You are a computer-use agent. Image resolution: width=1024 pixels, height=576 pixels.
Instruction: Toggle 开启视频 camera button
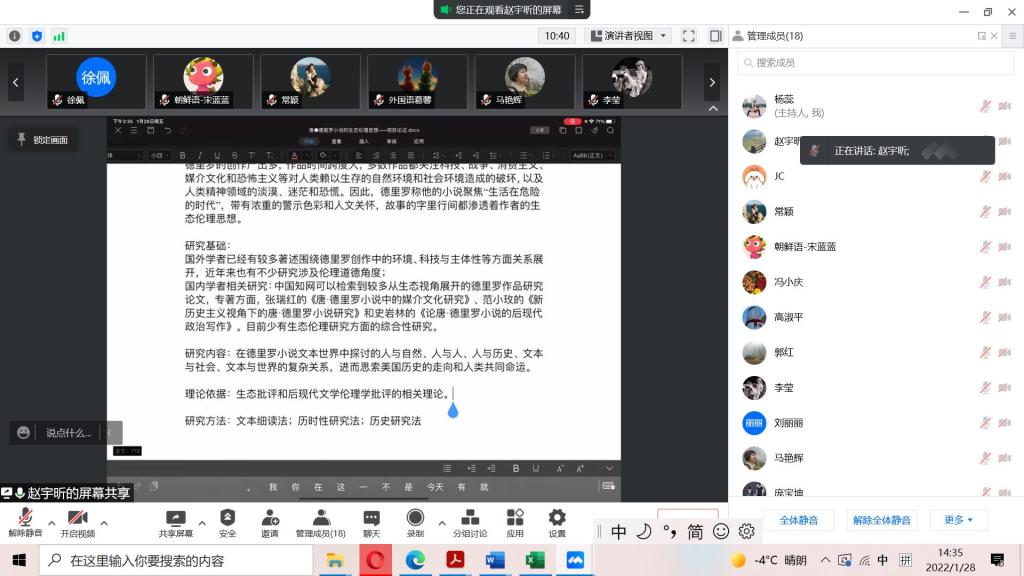77,518
